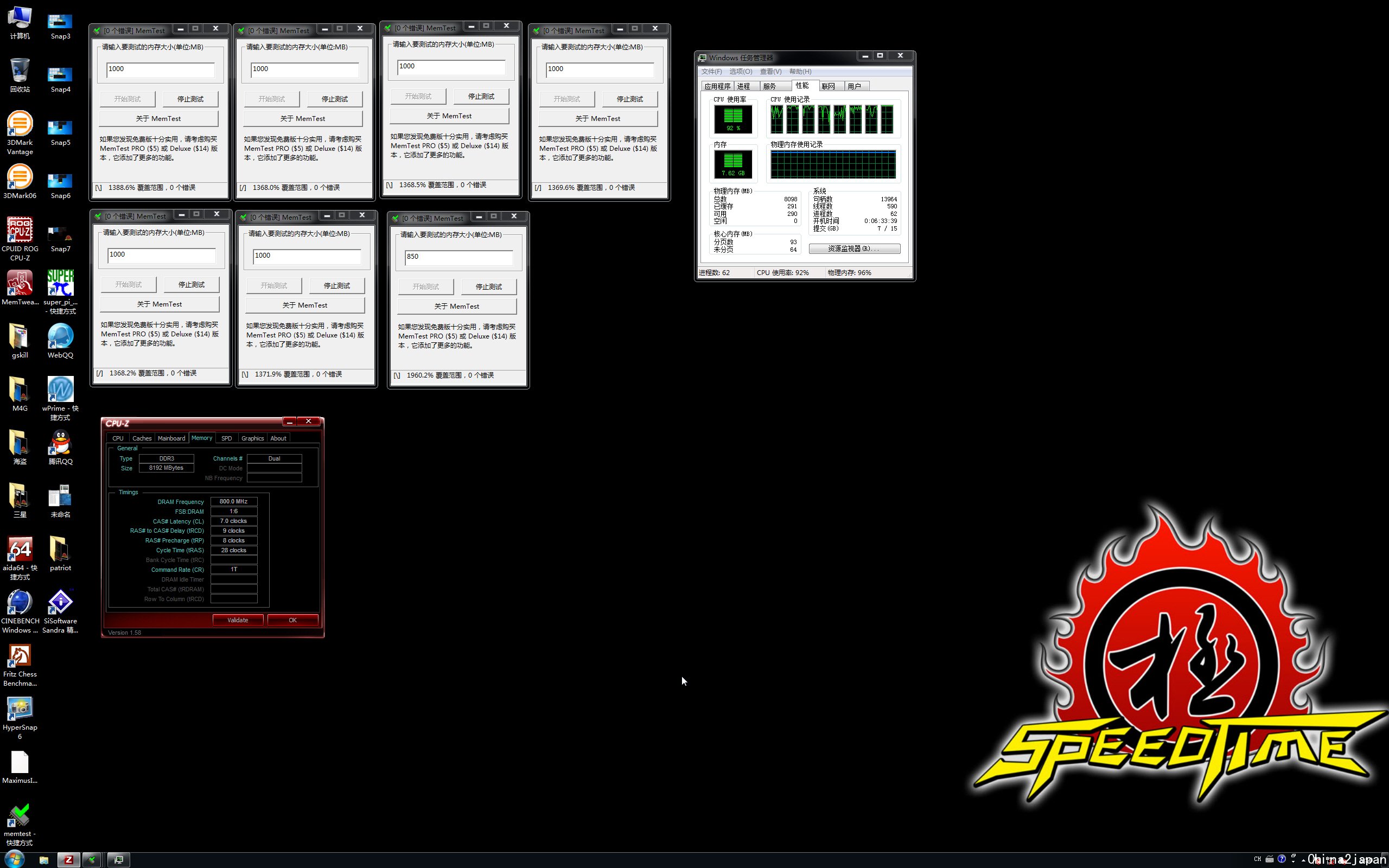Activate the MemTest taskbar button
1389x868 pixels.
click(92, 859)
